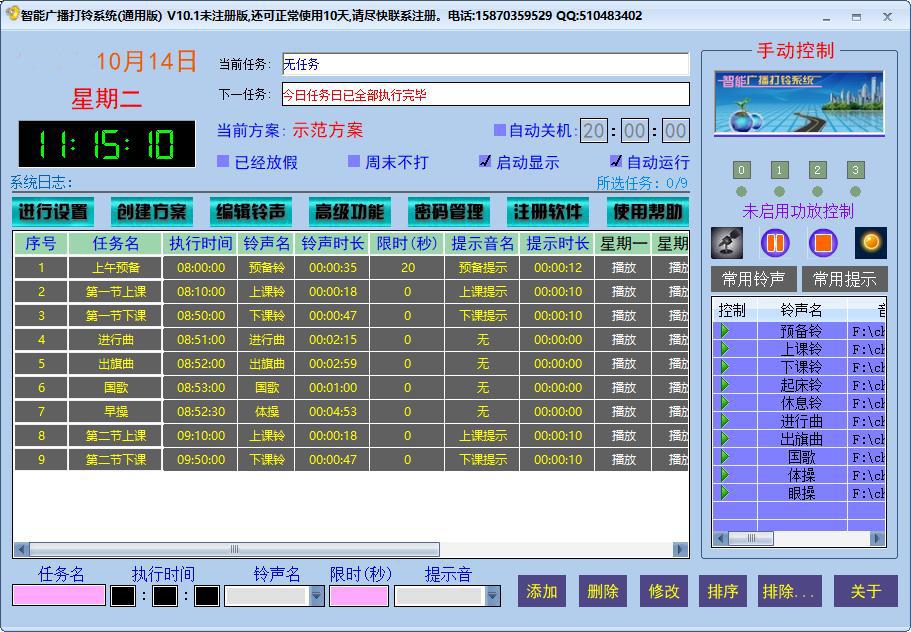Pause playback with the purple pause button
This screenshot has height=632, width=911.
[x=775, y=243]
